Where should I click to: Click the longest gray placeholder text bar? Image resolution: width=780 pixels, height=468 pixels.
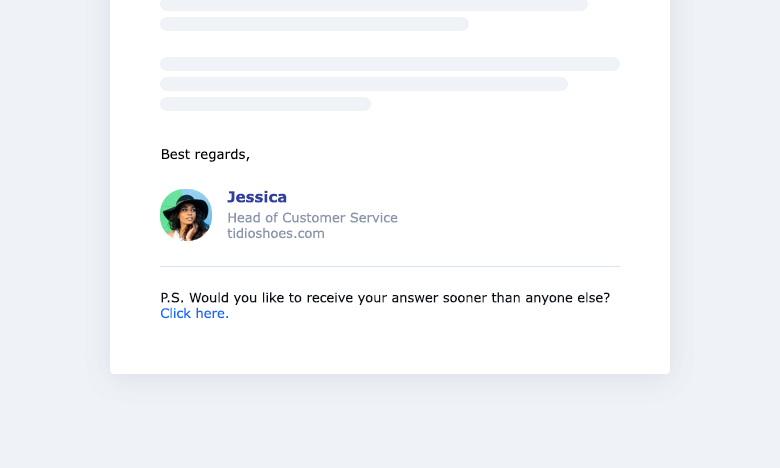click(390, 64)
